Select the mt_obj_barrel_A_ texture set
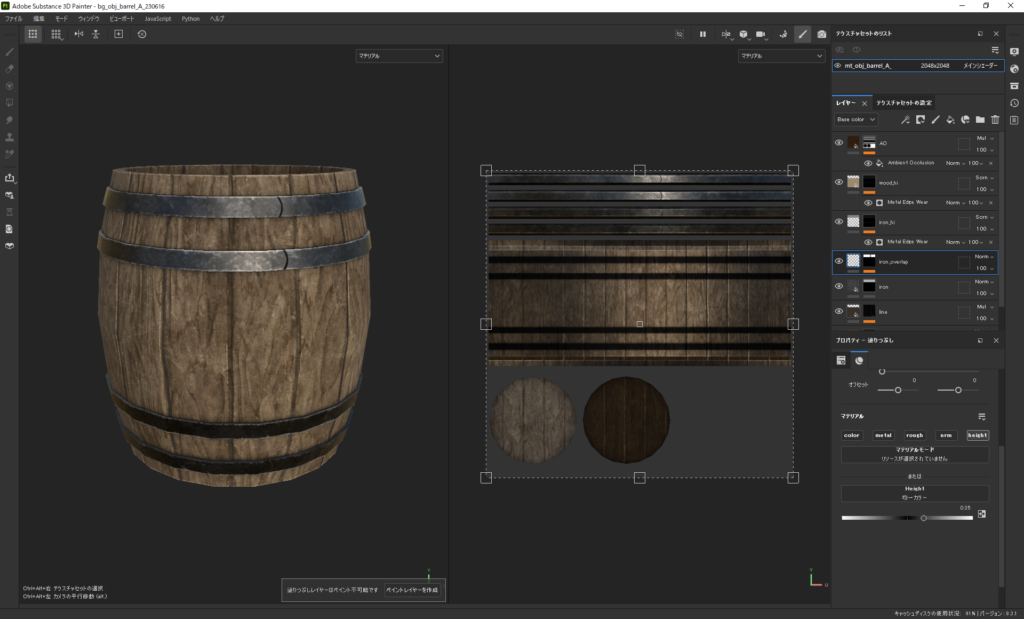This screenshot has height=619, width=1024. tap(867, 65)
